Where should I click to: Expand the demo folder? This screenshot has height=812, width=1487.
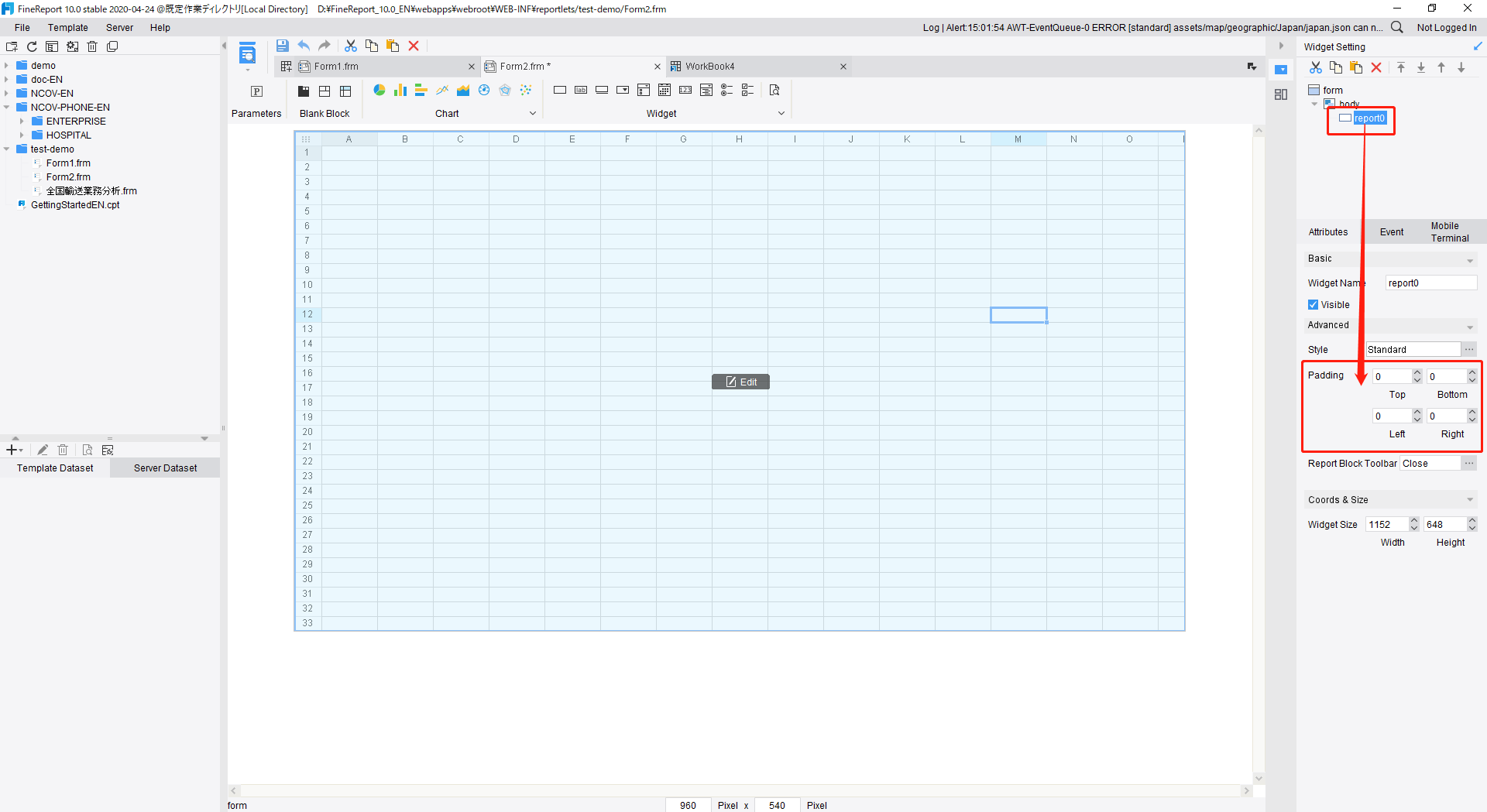tap(6, 66)
